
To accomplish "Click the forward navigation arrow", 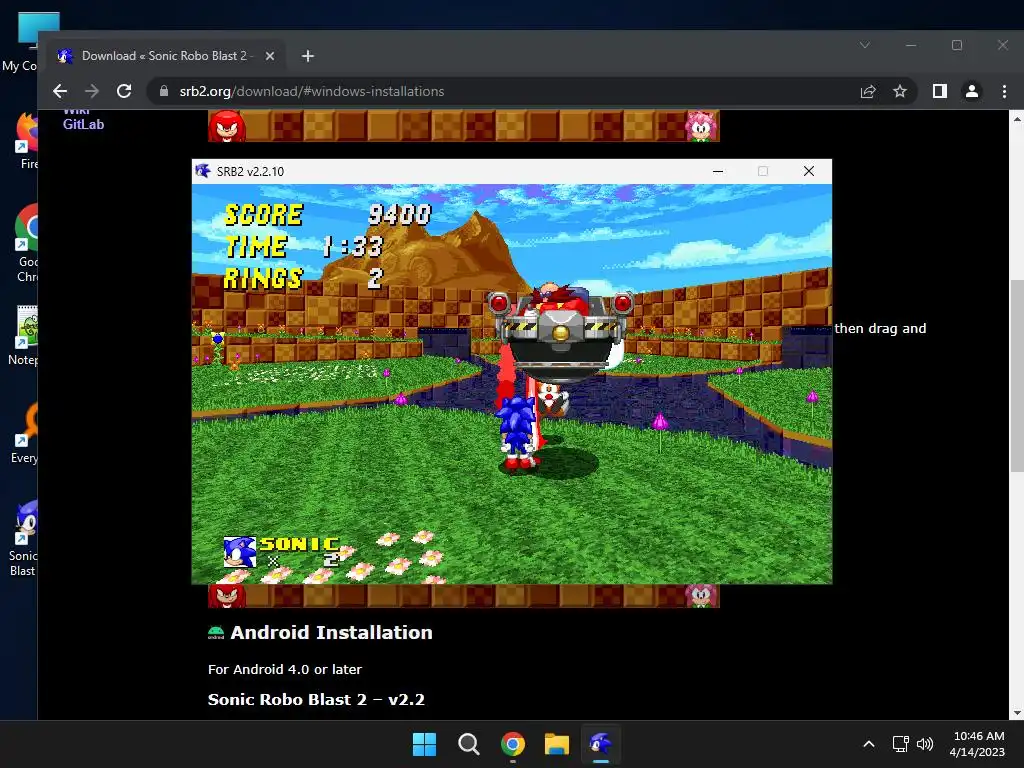I will [x=92, y=91].
